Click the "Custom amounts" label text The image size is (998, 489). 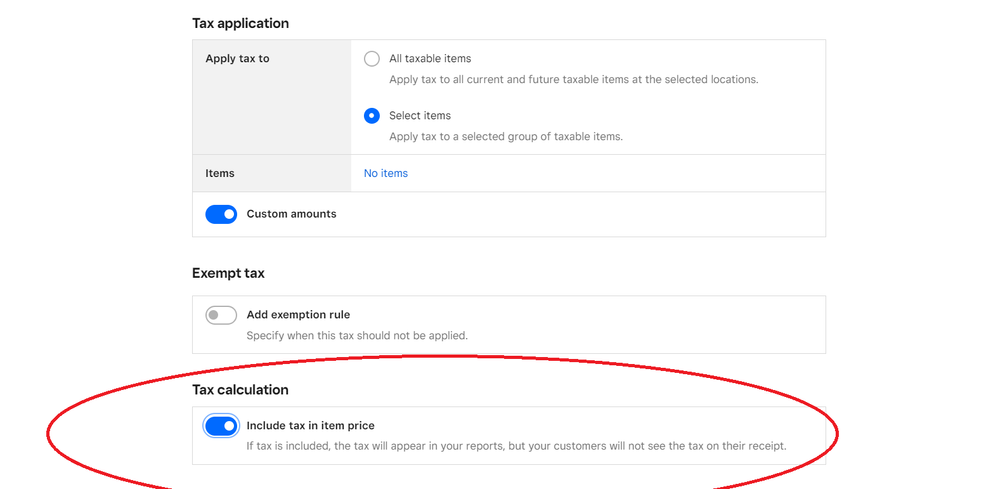tap(291, 214)
